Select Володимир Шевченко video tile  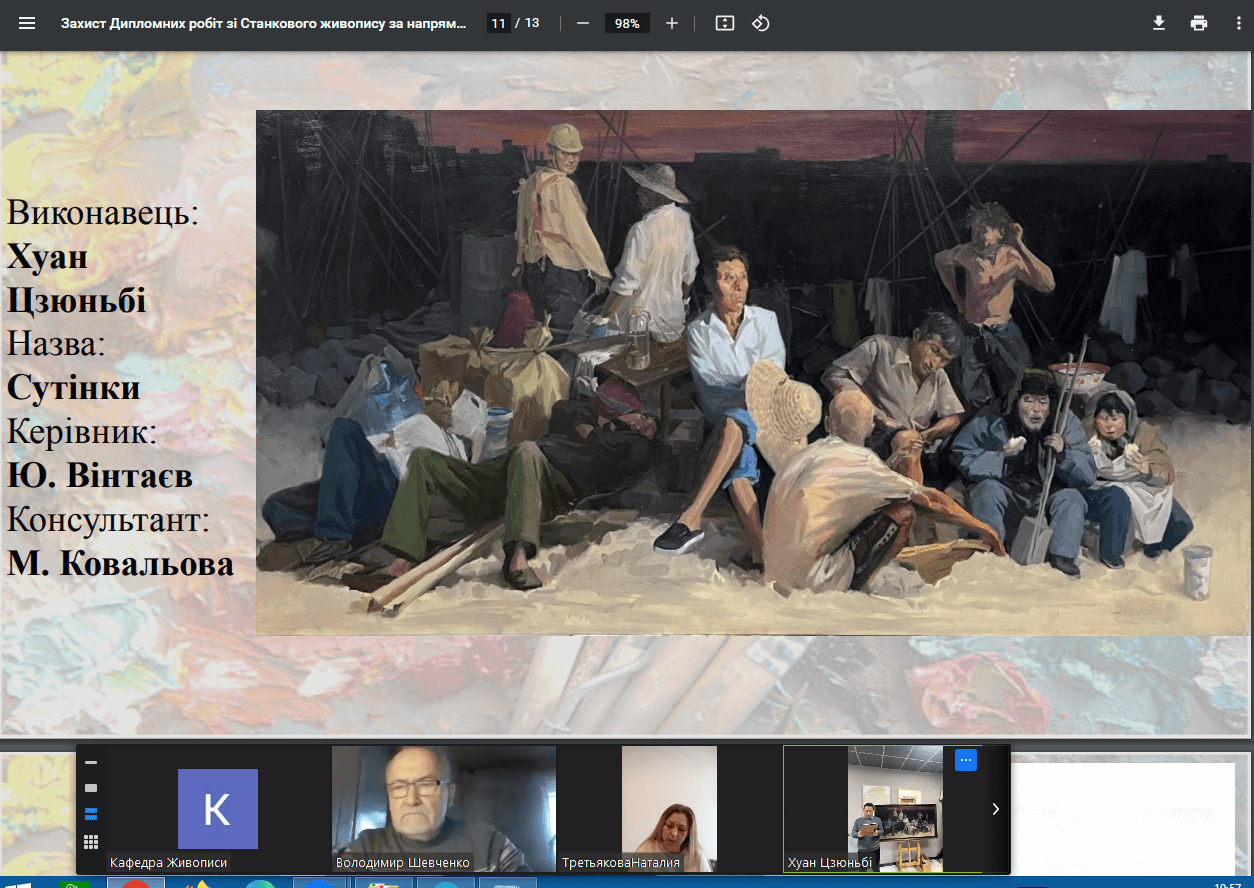444,809
